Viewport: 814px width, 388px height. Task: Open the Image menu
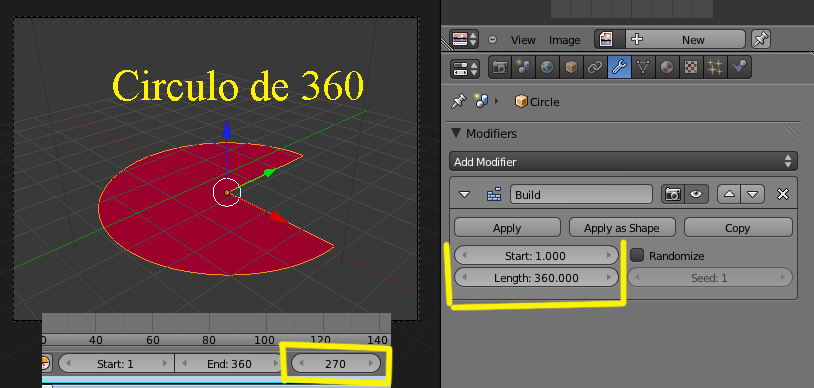coord(565,40)
